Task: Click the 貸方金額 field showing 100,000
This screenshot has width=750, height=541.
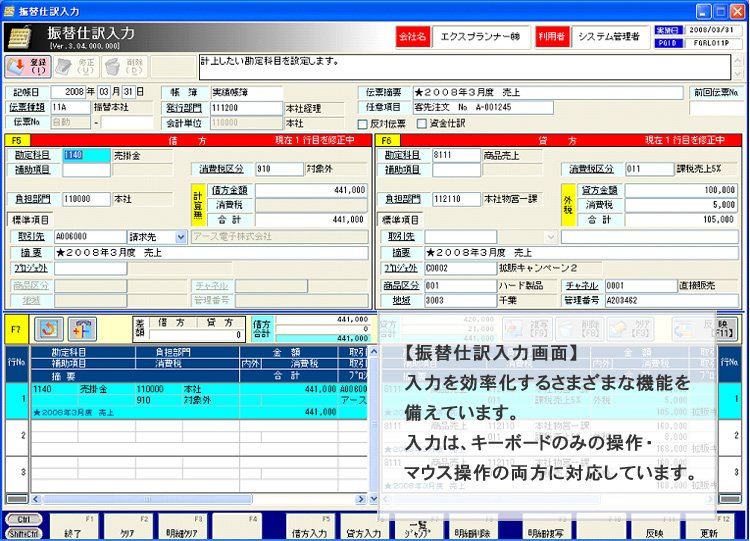Action: (x=681, y=190)
